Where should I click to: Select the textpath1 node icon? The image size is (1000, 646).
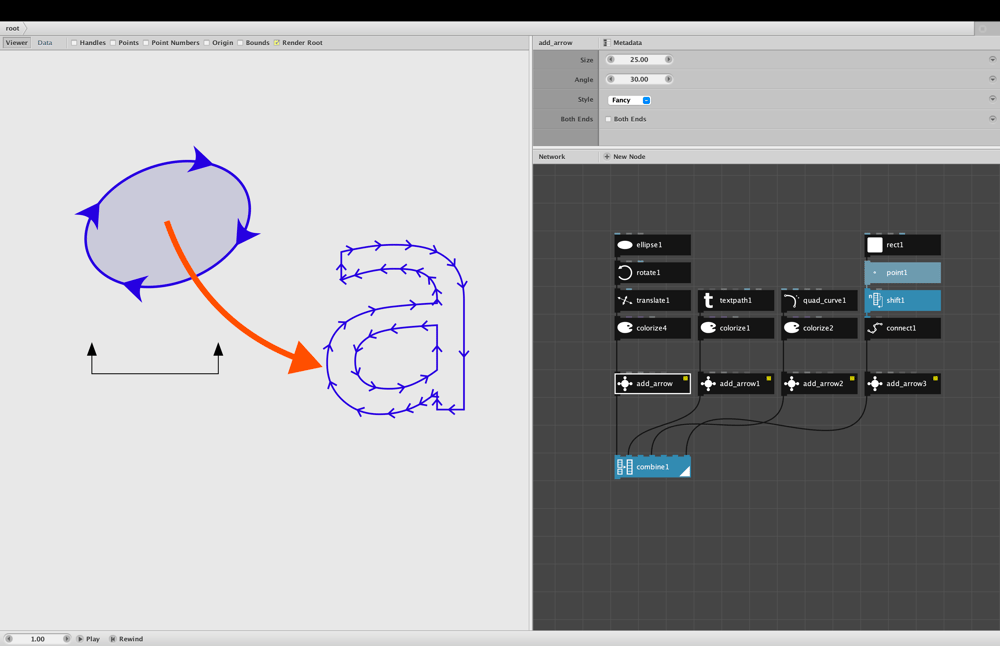[709, 300]
